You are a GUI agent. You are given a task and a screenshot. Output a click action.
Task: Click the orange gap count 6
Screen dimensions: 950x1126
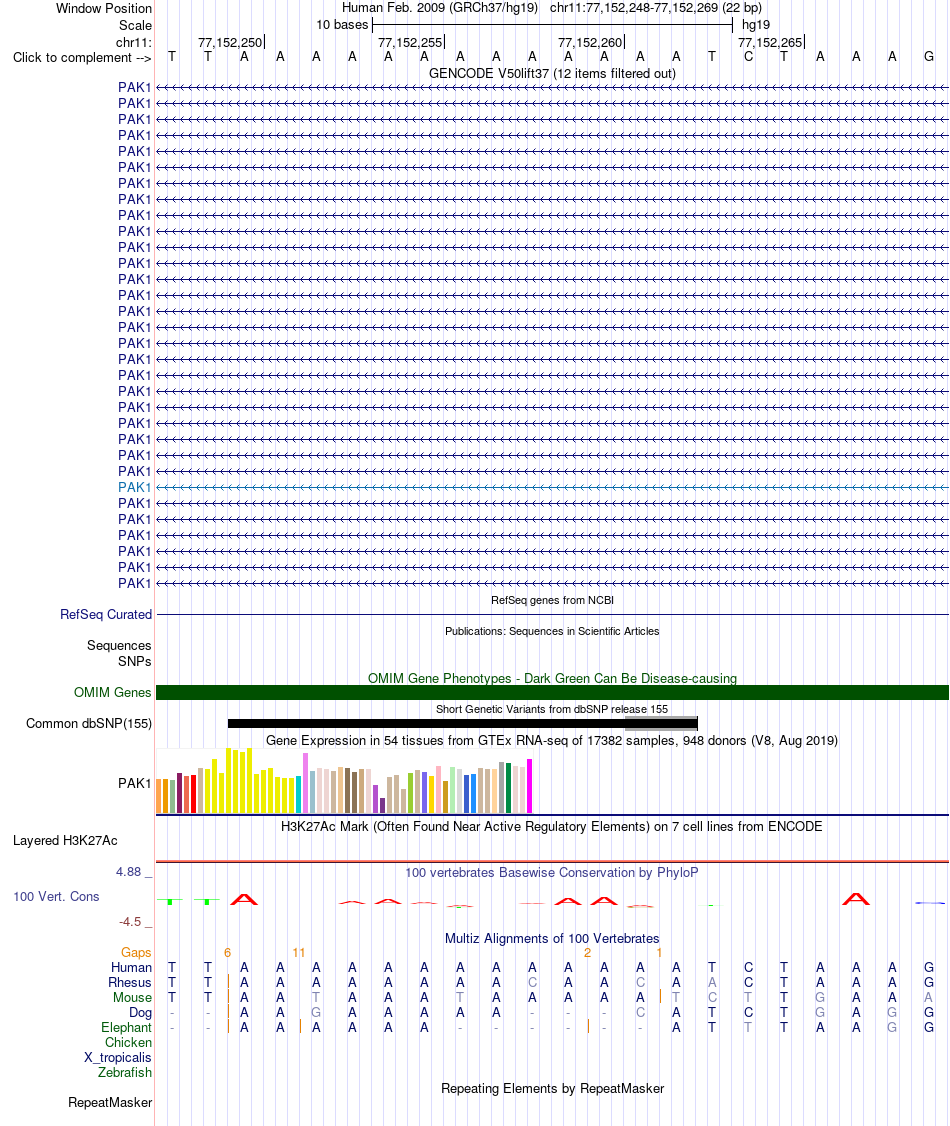pyautogui.click(x=228, y=953)
